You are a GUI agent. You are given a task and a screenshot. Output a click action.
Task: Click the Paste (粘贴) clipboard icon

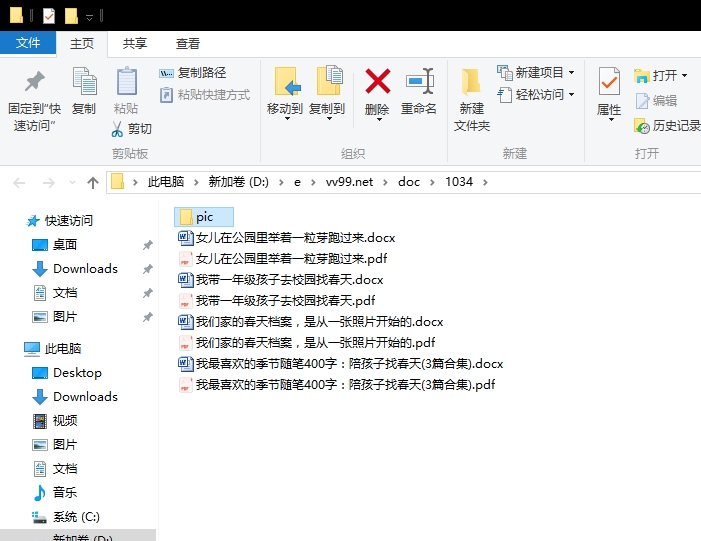click(x=127, y=81)
